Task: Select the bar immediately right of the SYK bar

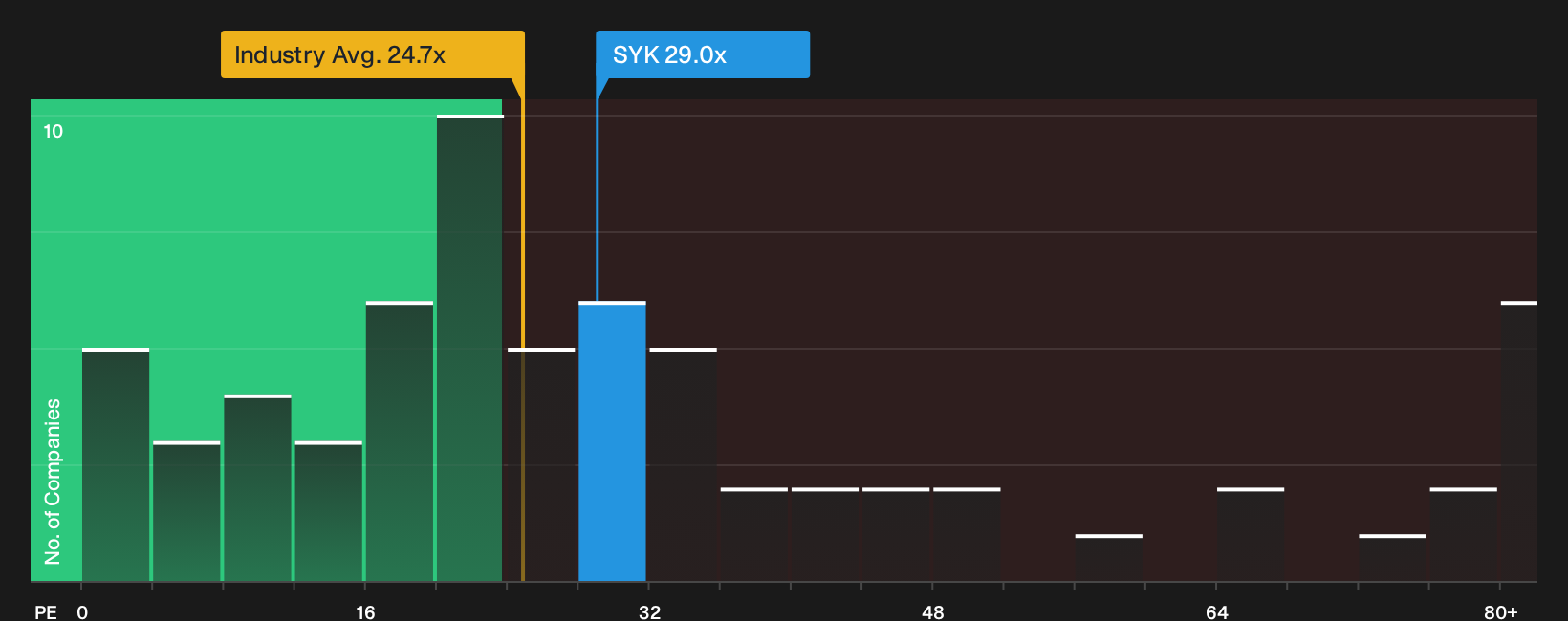Action: [x=683, y=464]
